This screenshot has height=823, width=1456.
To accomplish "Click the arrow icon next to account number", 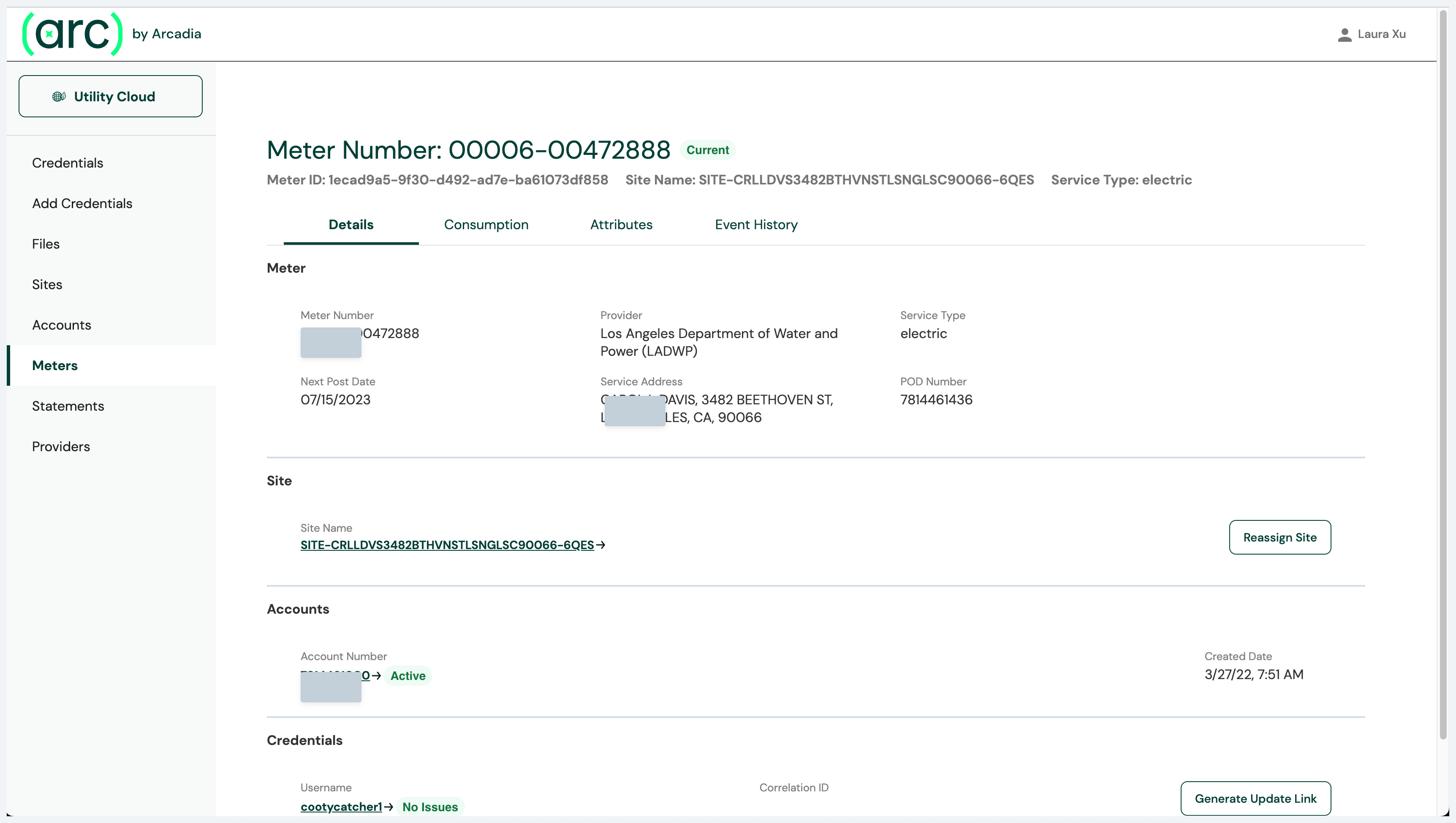I will [x=377, y=676].
